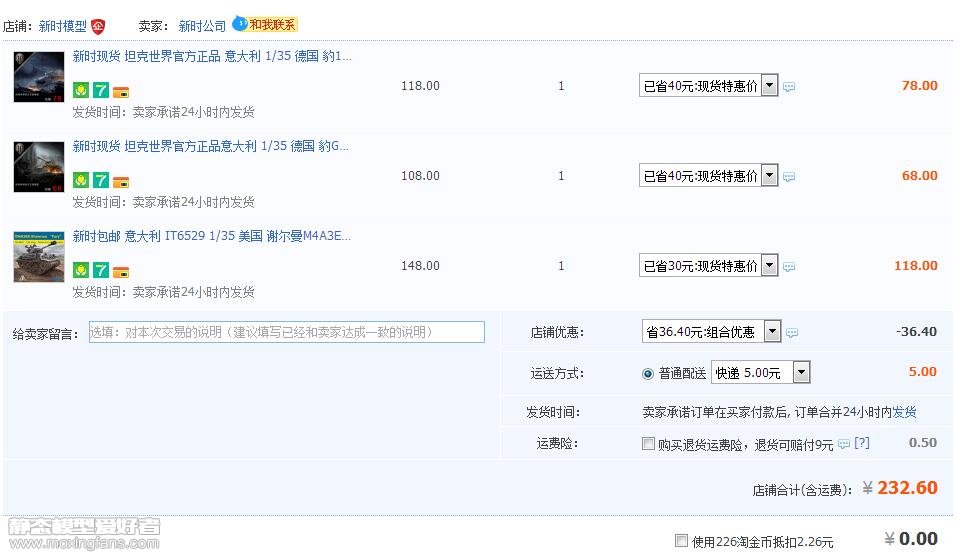Open store link 新时模型
This screenshot has width=958, height=558.
[62, 26]
